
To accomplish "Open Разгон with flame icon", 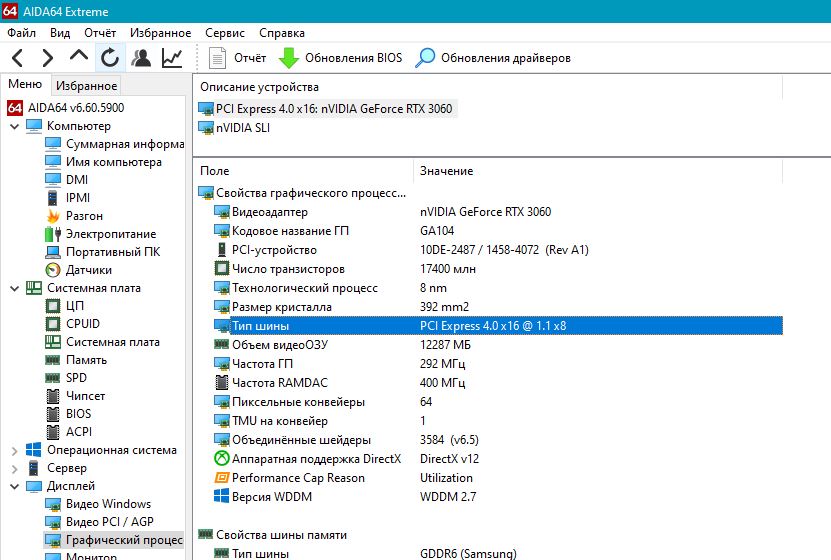I will tap(74, 216).
